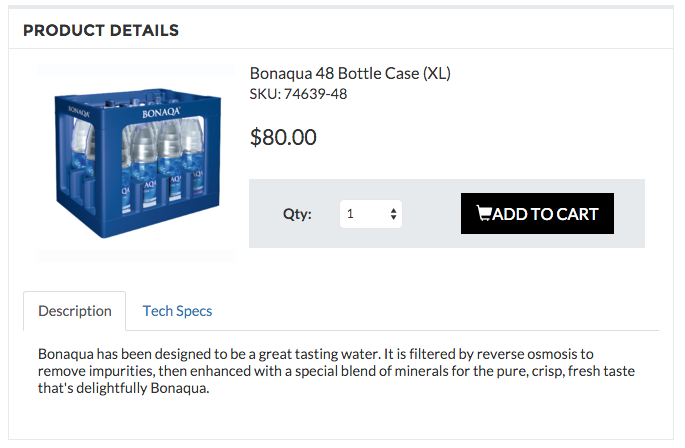The height and width of the screenshot is (448, 685).
Task: Decrease quantity with the down stepper arrow
Action: 393,217
